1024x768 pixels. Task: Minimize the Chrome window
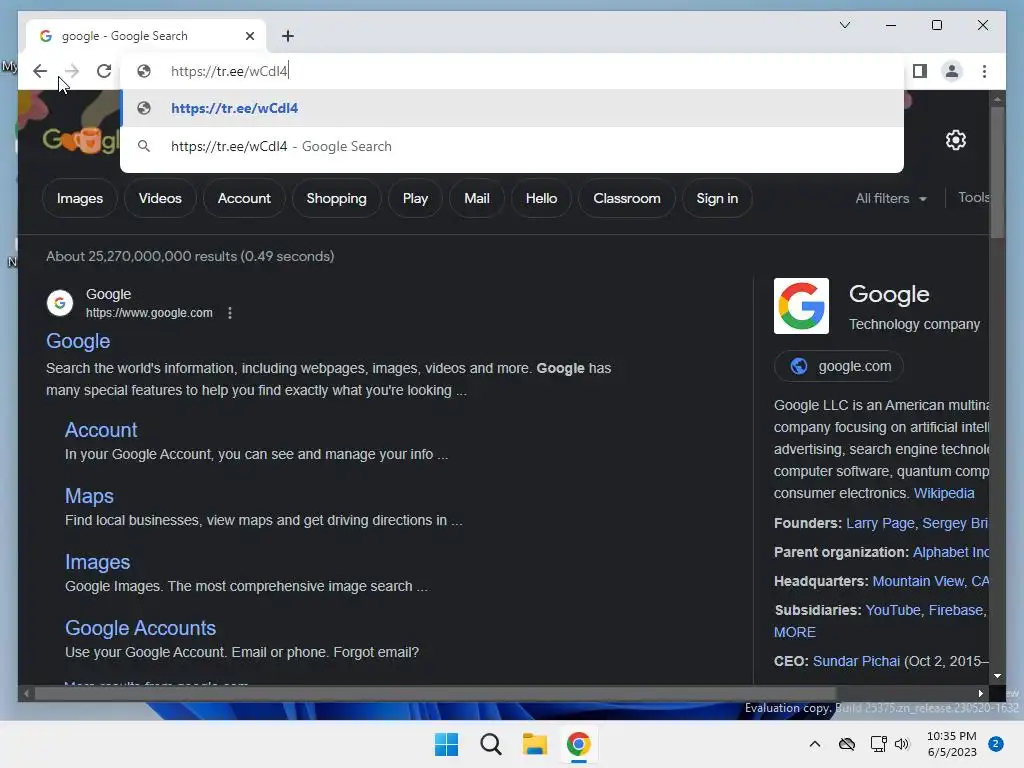click(x=891, y=25)
